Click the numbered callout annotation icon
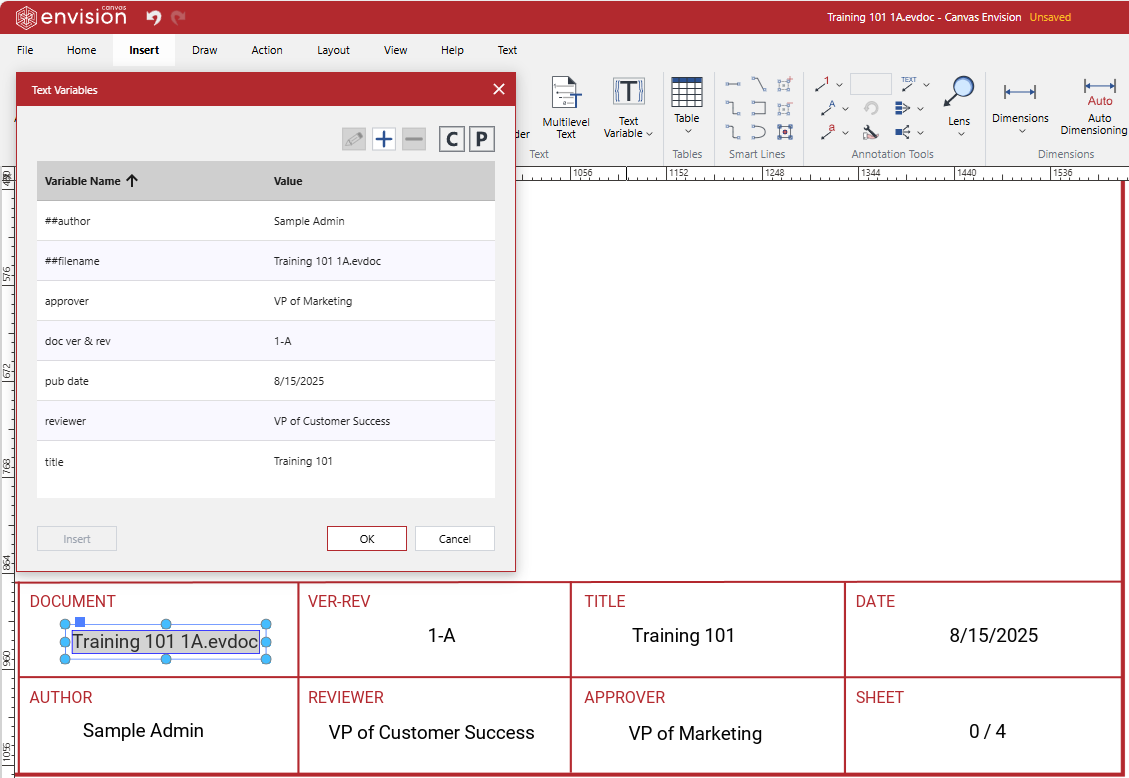The width and height of the screenshot is (1129, 778). (x=822, y=84)
